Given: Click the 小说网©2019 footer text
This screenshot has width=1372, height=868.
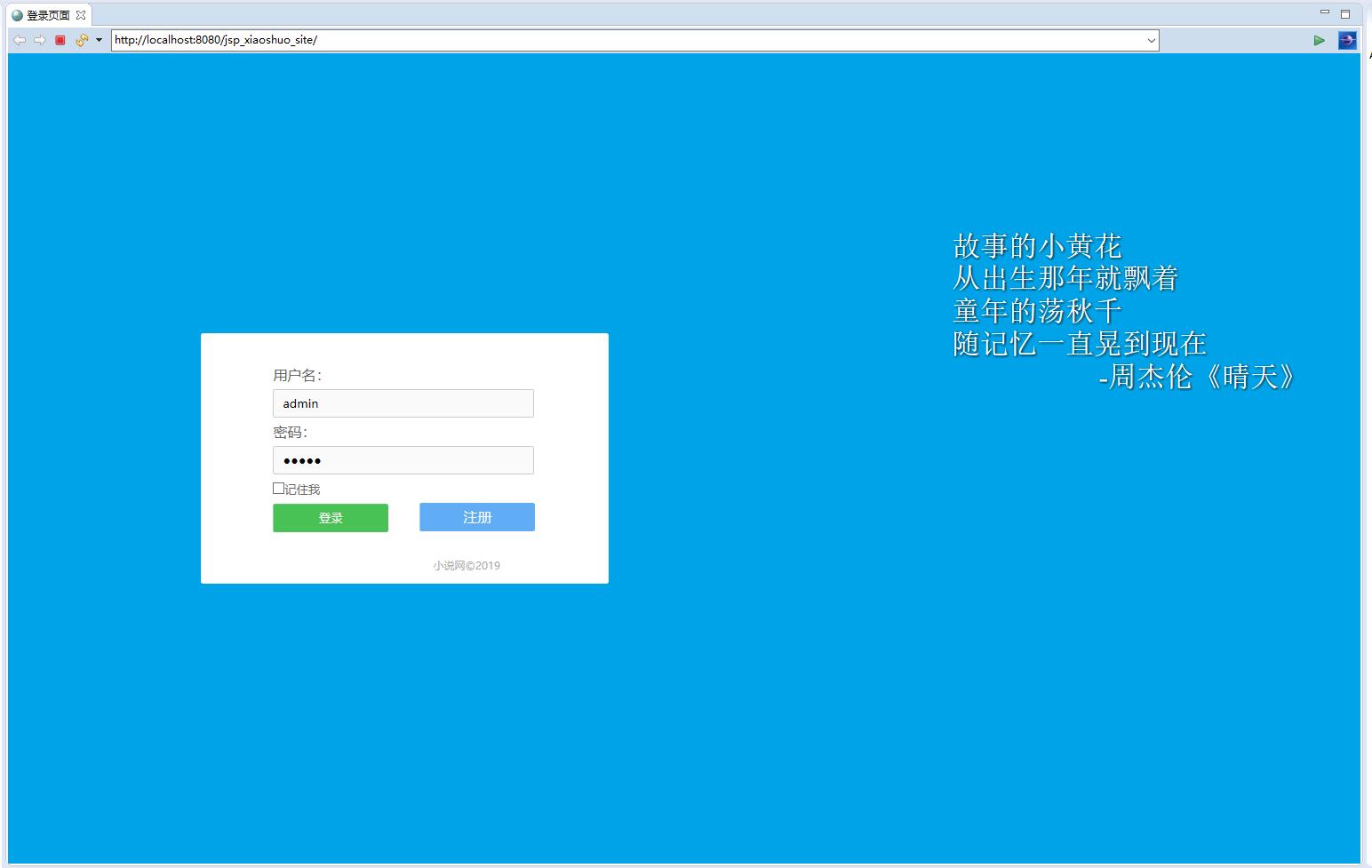Looking at the screenshot, I should coord(466,565).
